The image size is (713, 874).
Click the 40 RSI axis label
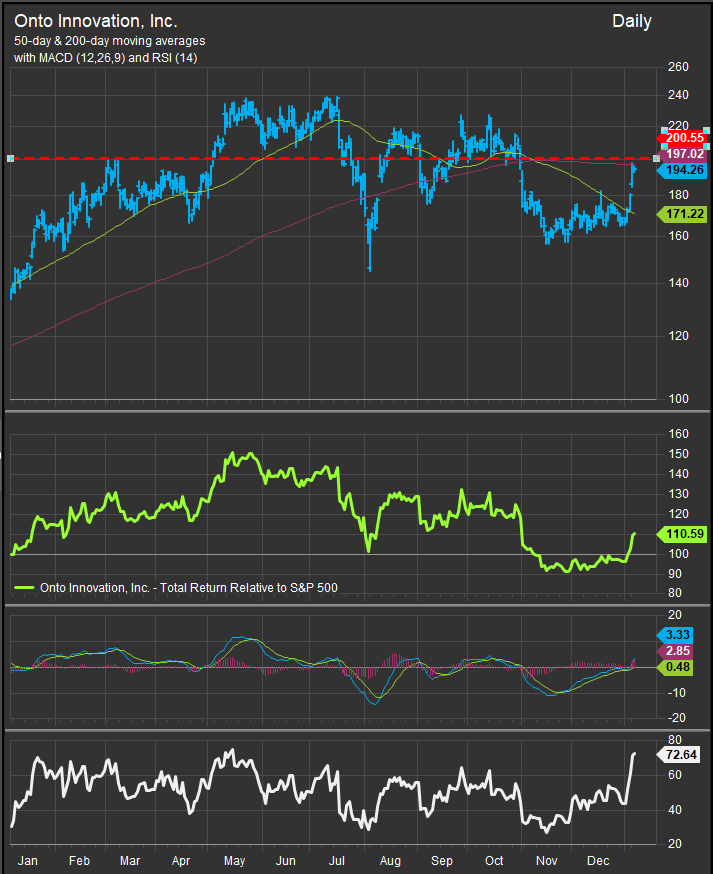(x=675, y=809)
